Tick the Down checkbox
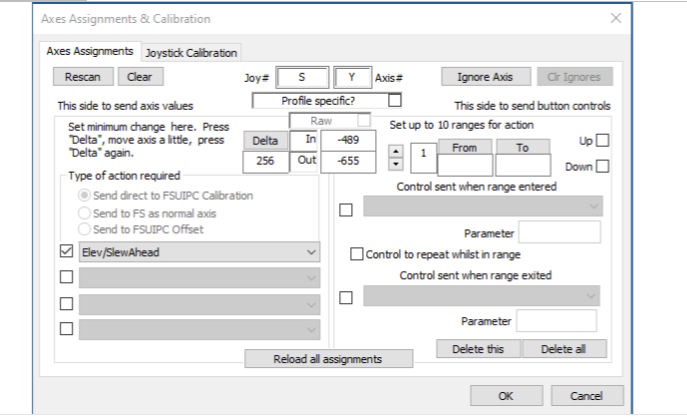 tap(602, 167)
